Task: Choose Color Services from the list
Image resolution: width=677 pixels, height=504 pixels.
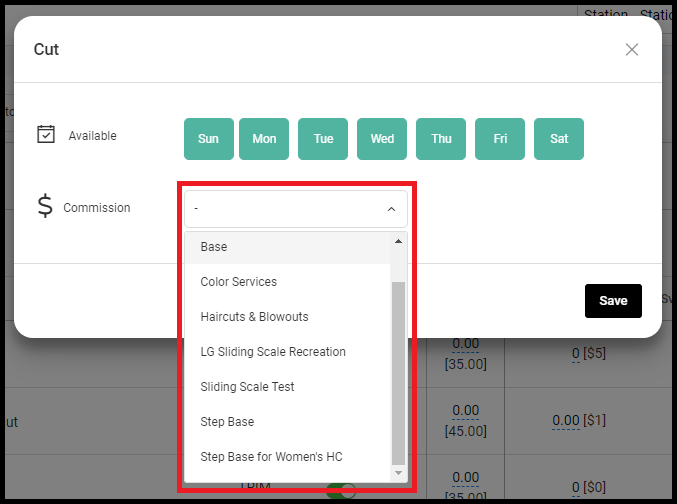Action: 287,282
